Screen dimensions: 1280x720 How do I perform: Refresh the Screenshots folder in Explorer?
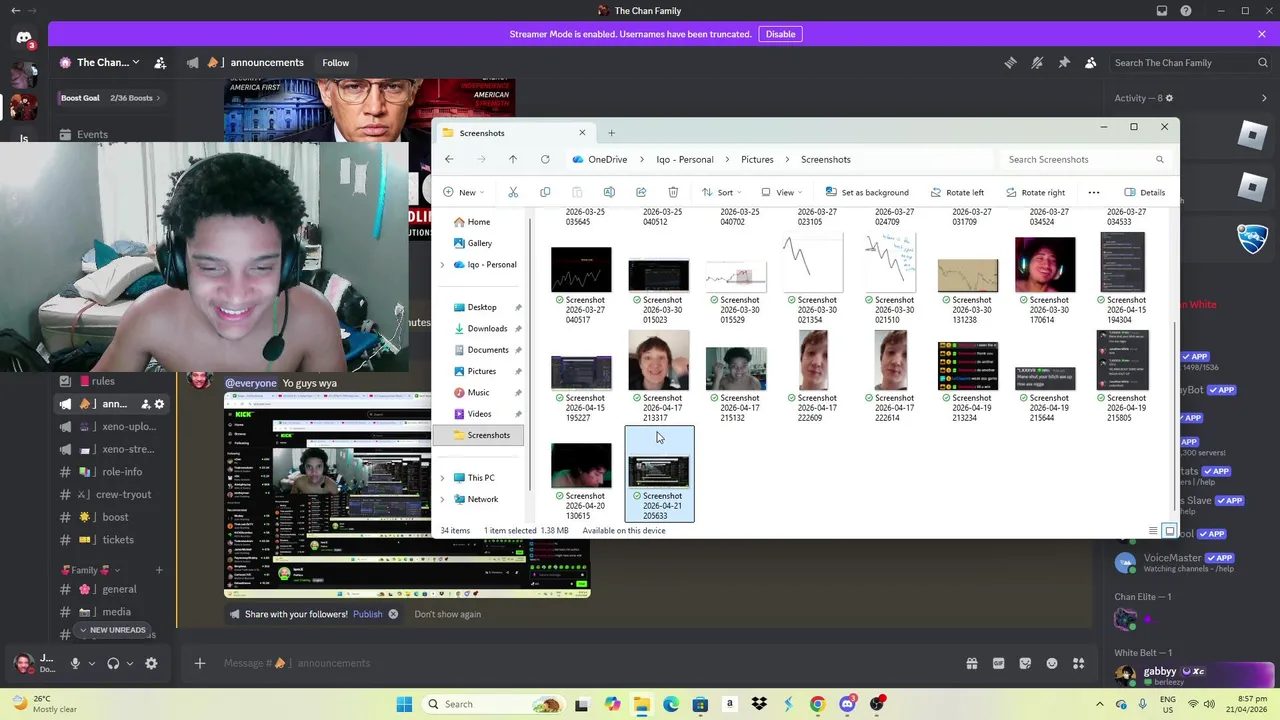(545, 159)
